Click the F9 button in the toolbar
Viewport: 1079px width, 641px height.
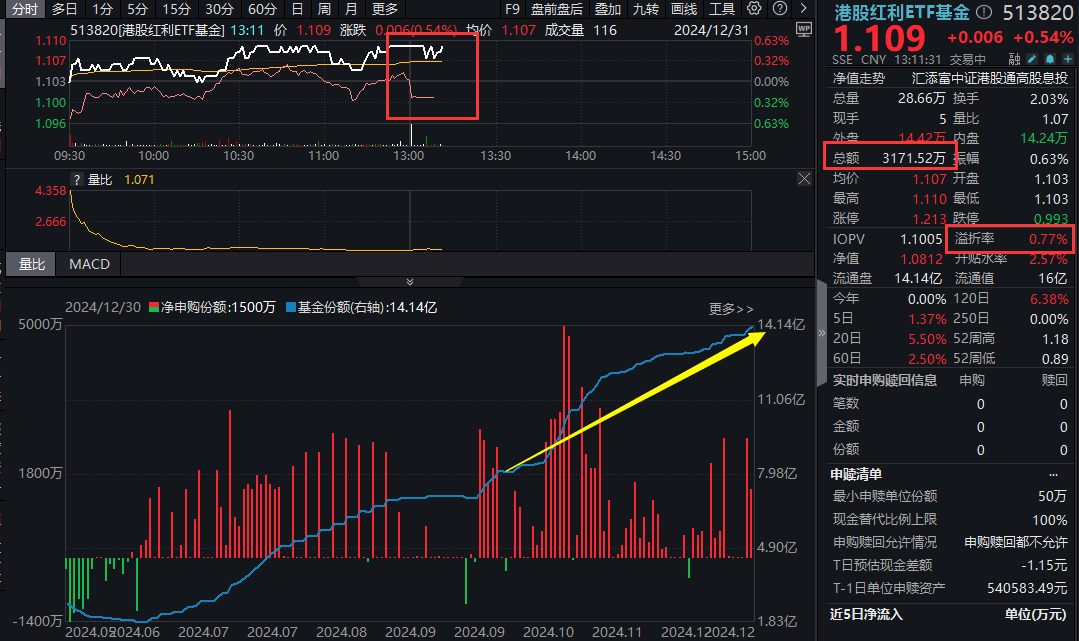513,9
